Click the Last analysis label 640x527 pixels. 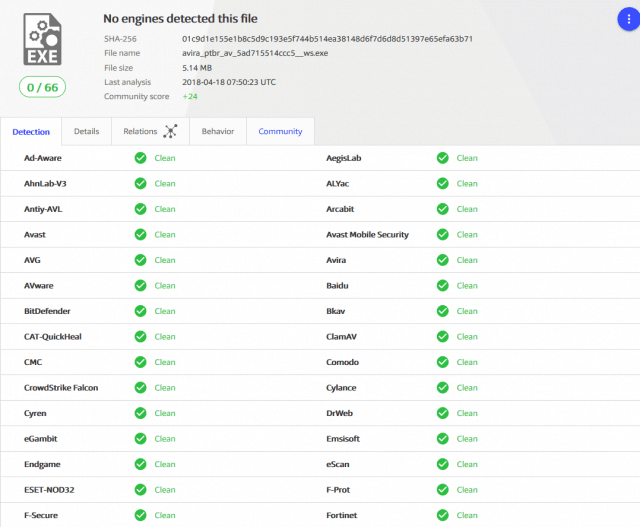point(127,82)
